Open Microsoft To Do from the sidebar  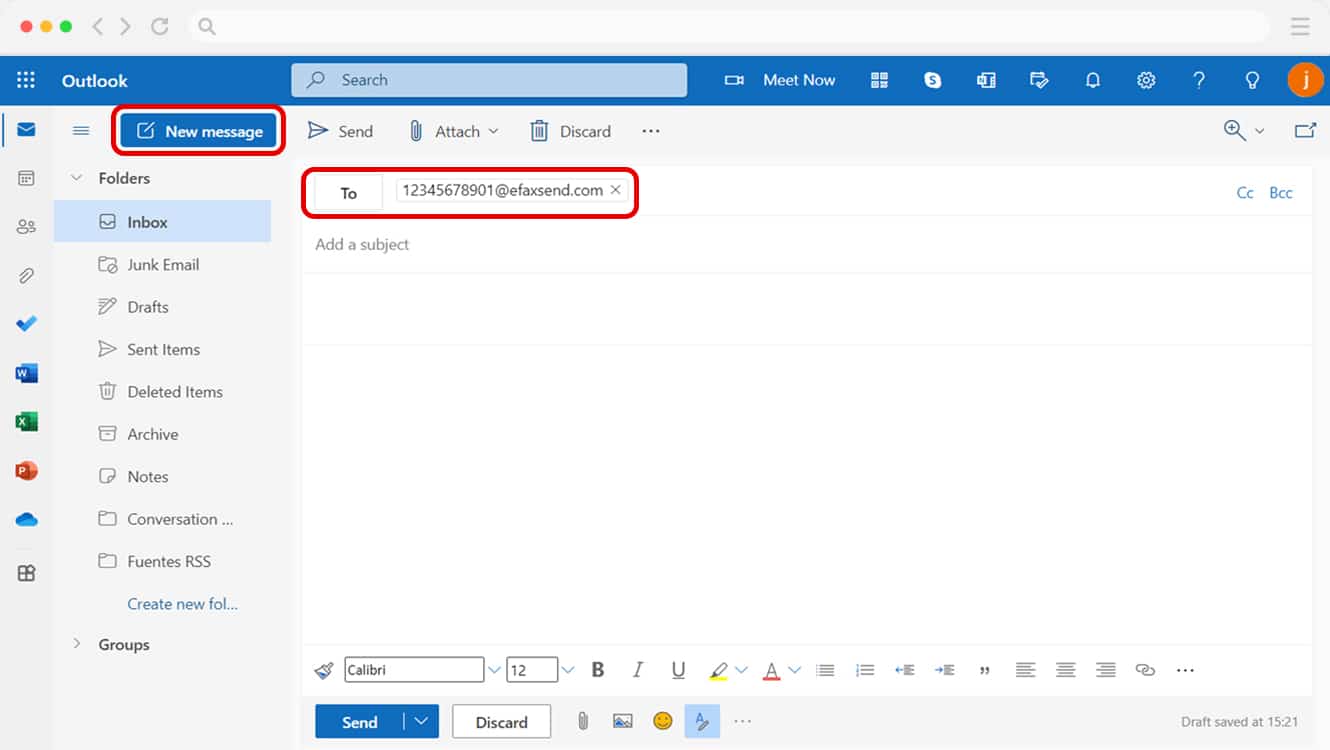(x=24, y=323)
